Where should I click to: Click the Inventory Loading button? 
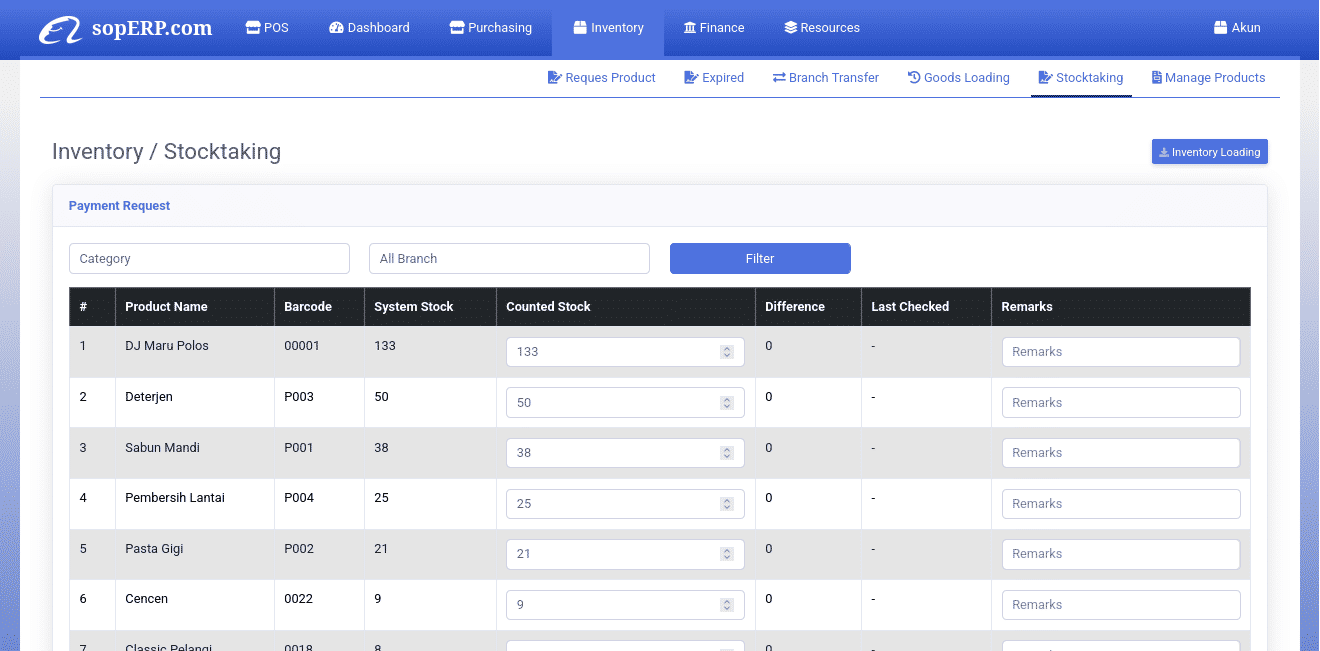click(x=1209, y=152)
